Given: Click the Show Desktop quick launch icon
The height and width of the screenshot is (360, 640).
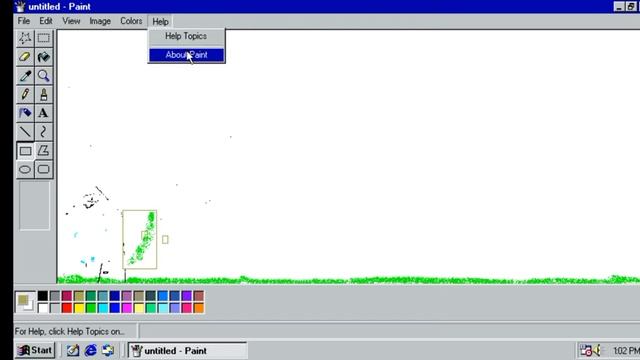Looking at the screenshot, I should pyautogui.click(x=73, y=350).
